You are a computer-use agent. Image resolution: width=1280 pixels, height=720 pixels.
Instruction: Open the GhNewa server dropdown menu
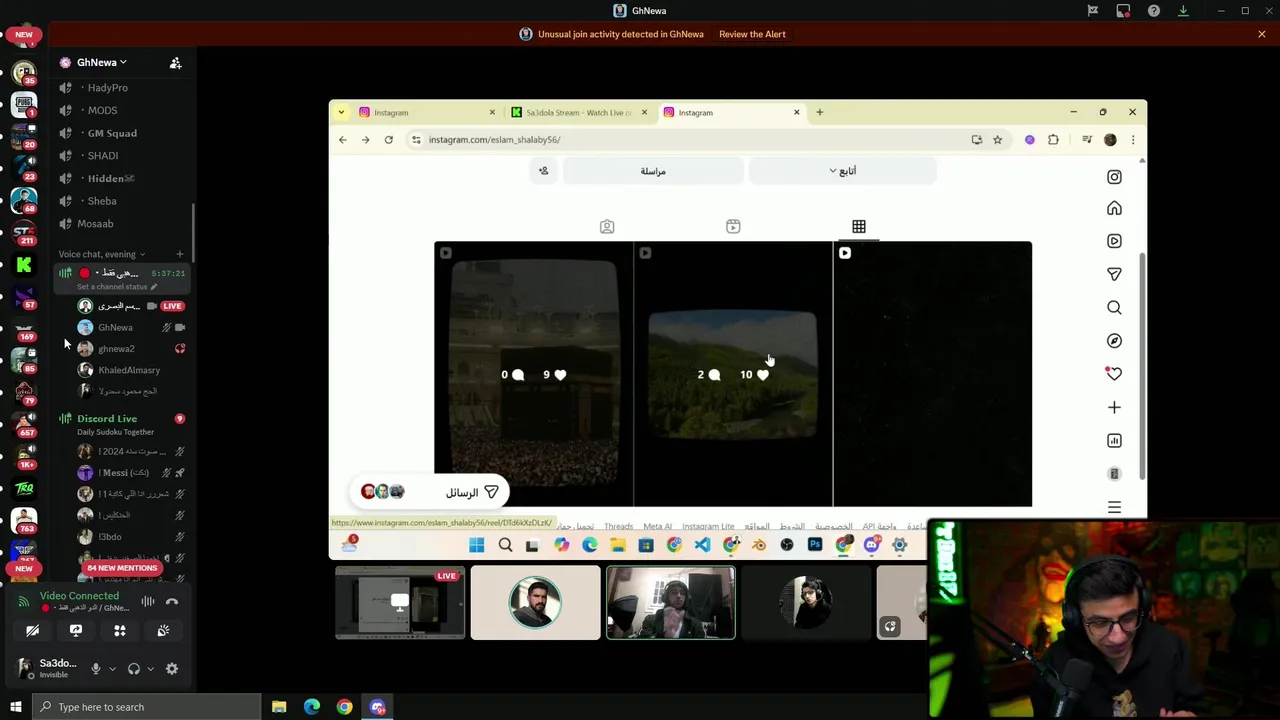[102, 62]
